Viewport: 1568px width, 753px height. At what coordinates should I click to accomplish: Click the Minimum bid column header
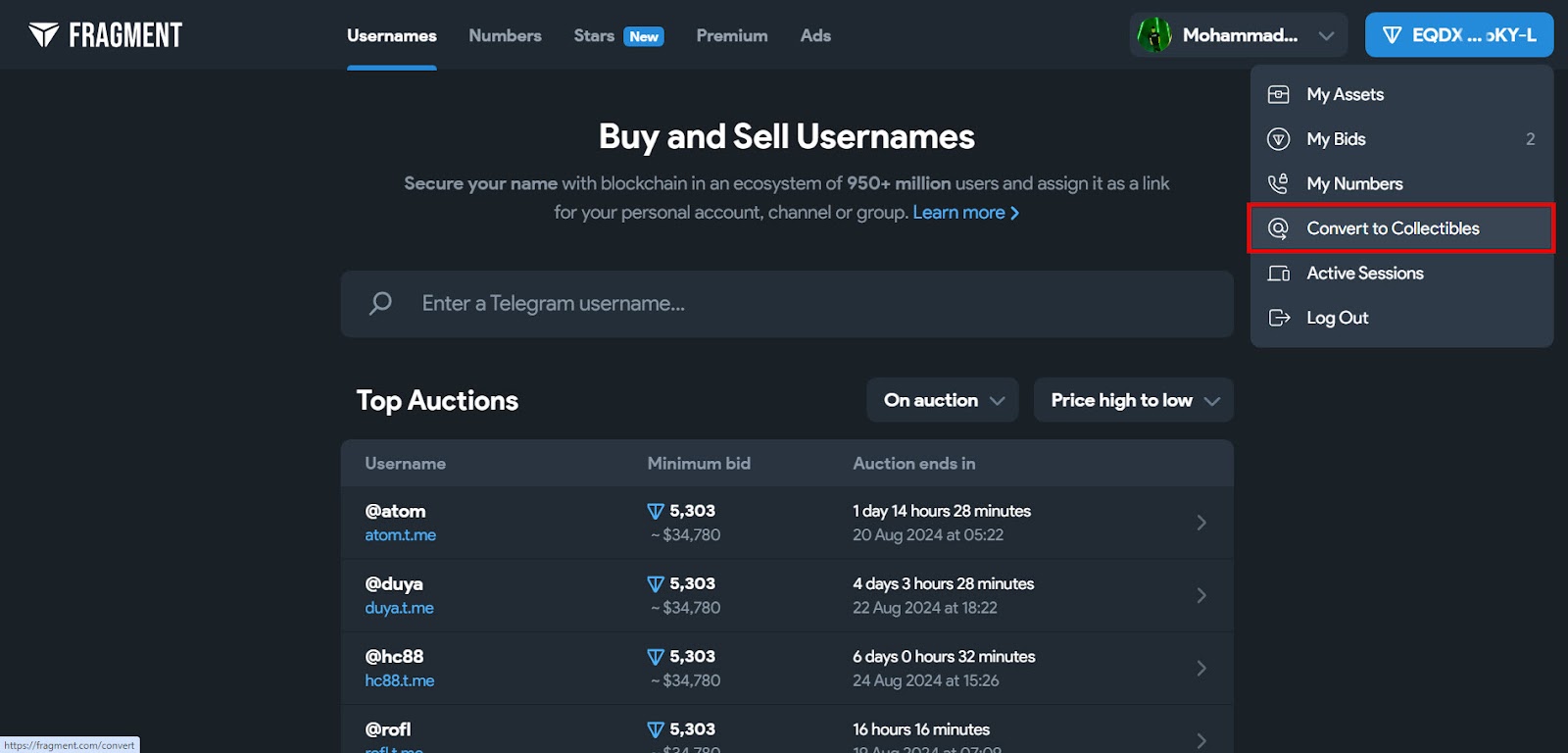(699, 464)
